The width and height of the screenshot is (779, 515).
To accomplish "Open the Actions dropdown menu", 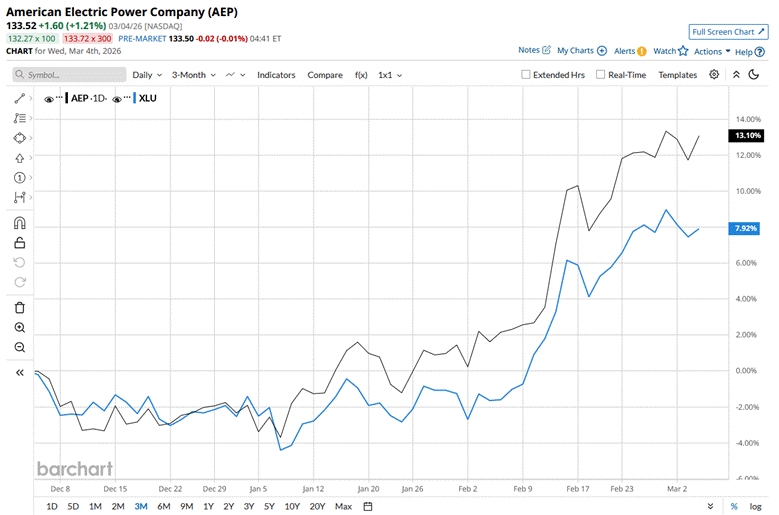I will [x=712, y=51].
